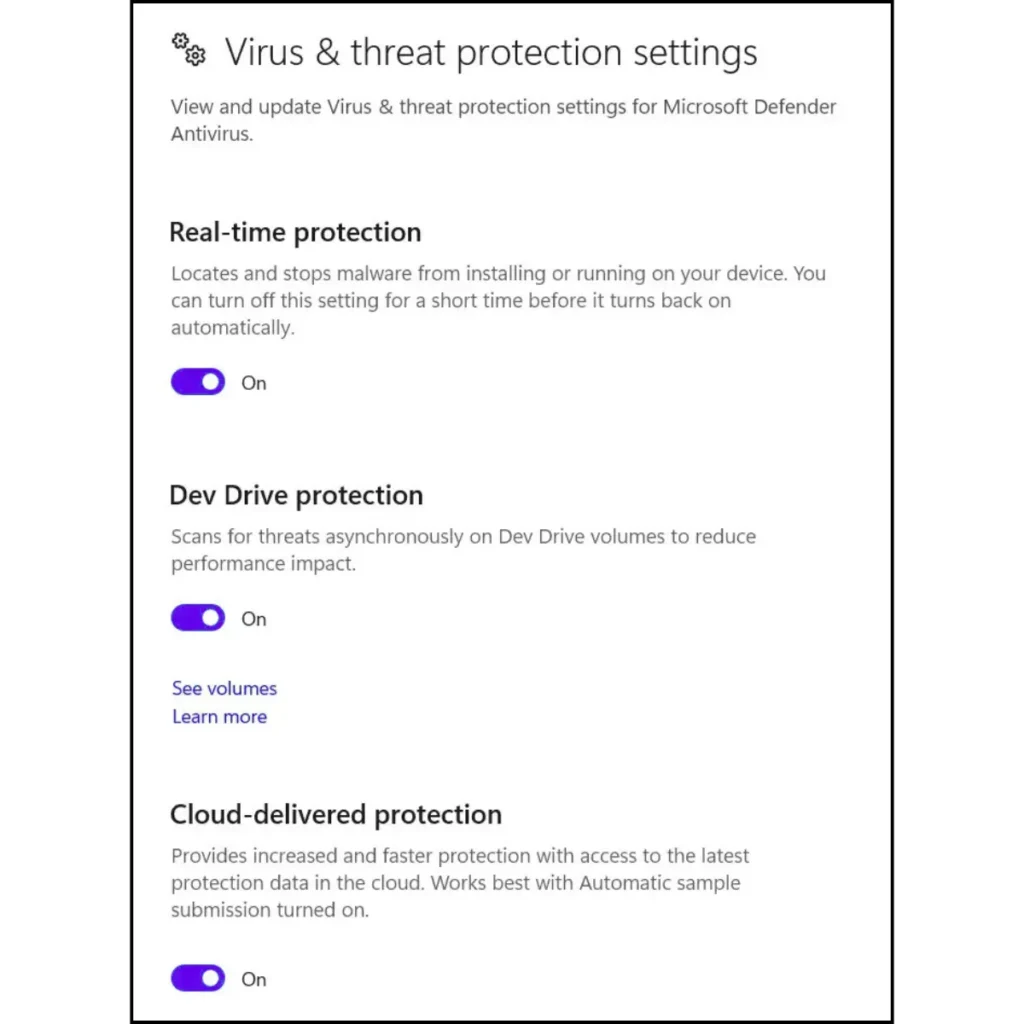Screen dimensions: 1024x1024
Task: Click the Real-time protection description text
Action: [498, 300]
